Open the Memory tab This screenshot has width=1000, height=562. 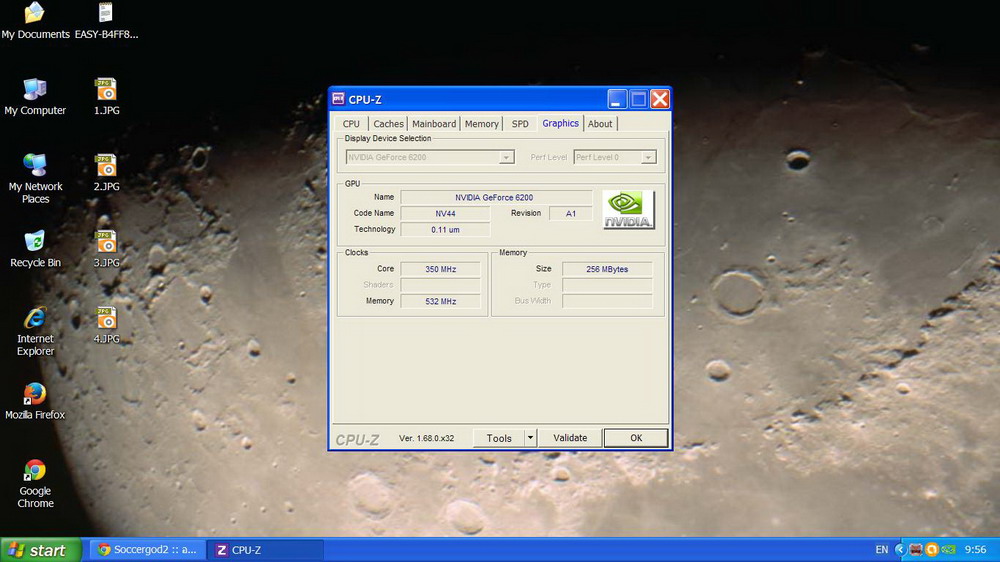pyautogui.click(x=482, y=124)
